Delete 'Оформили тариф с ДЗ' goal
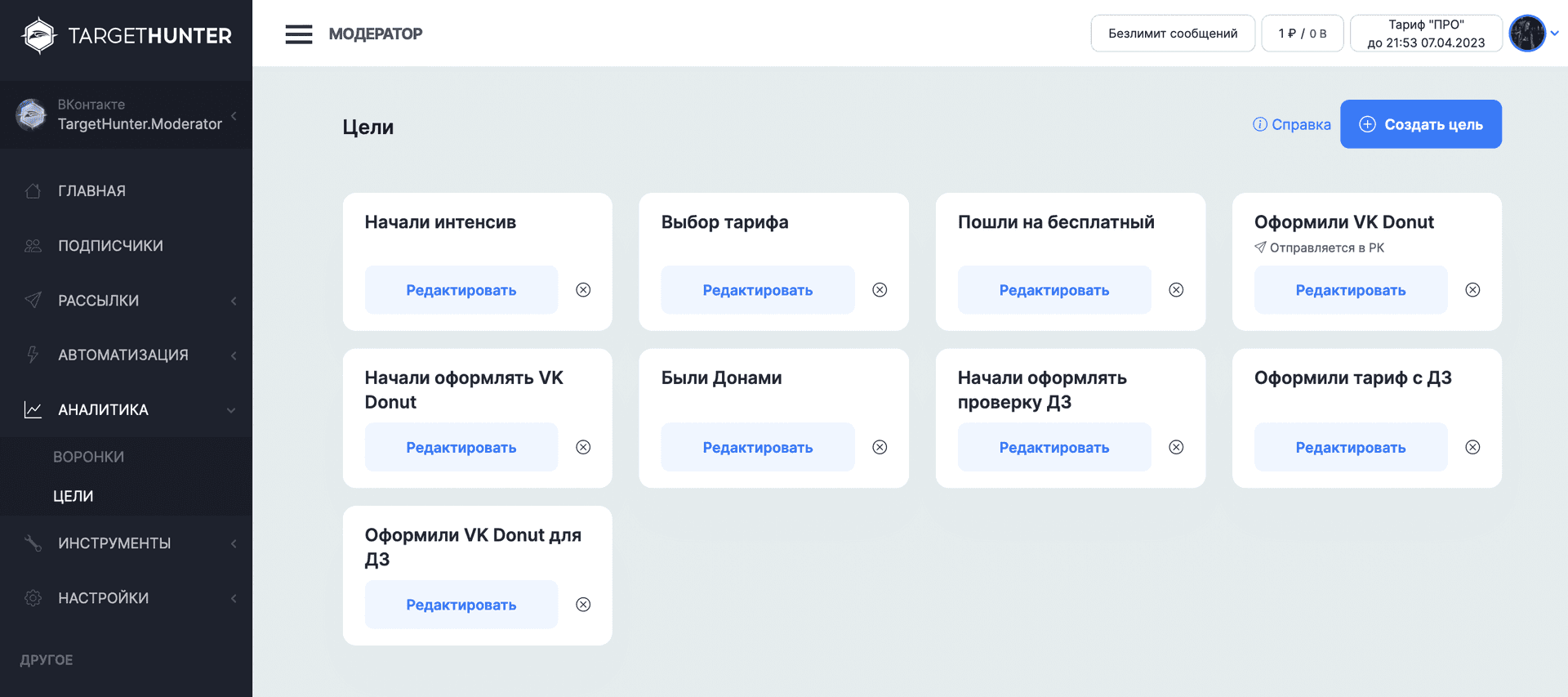 (1472, 447)
